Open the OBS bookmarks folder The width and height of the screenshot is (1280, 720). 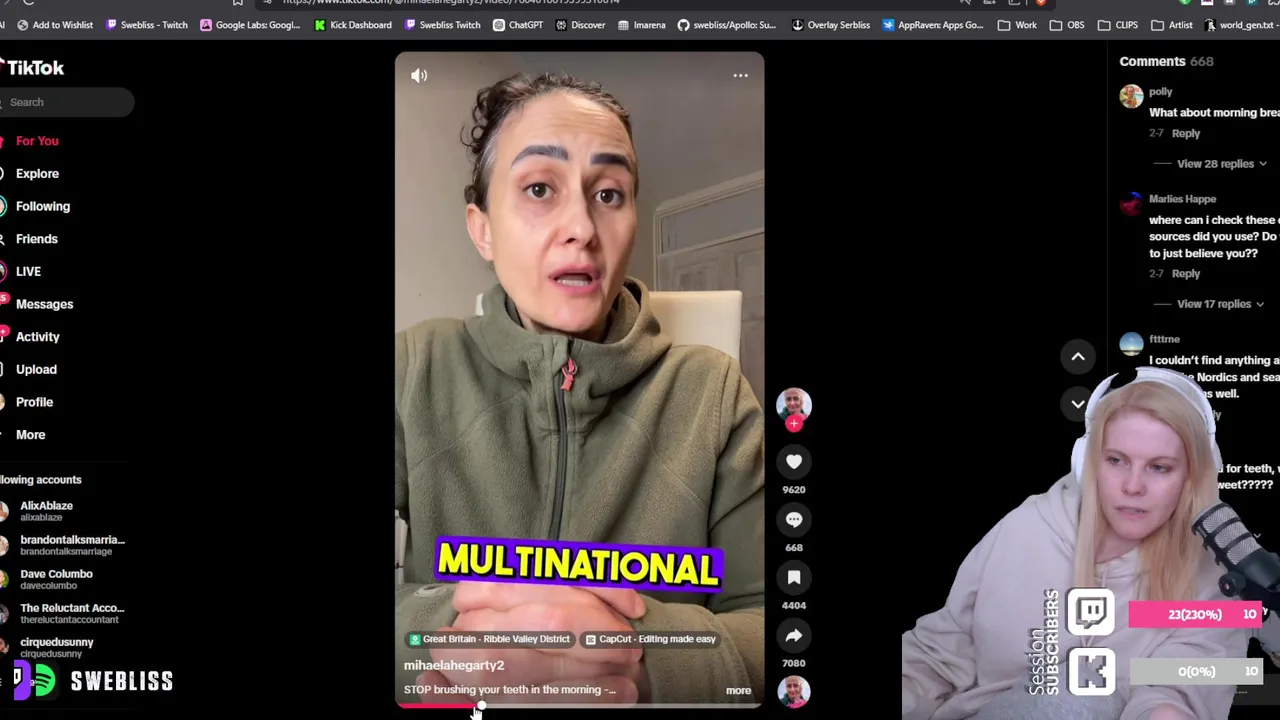(1066, 25)
